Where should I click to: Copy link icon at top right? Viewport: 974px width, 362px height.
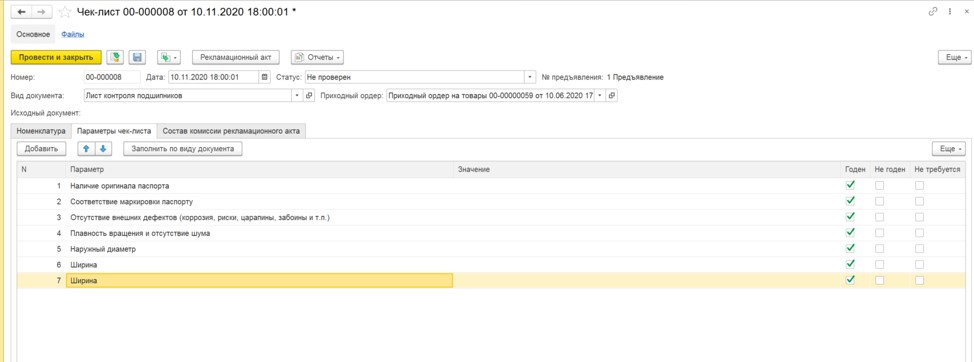click(x=932, y=12)
